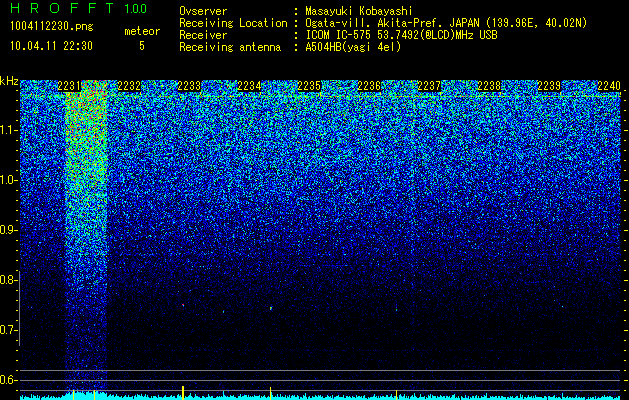Click the kHz axis unit label

pos(9,81)
